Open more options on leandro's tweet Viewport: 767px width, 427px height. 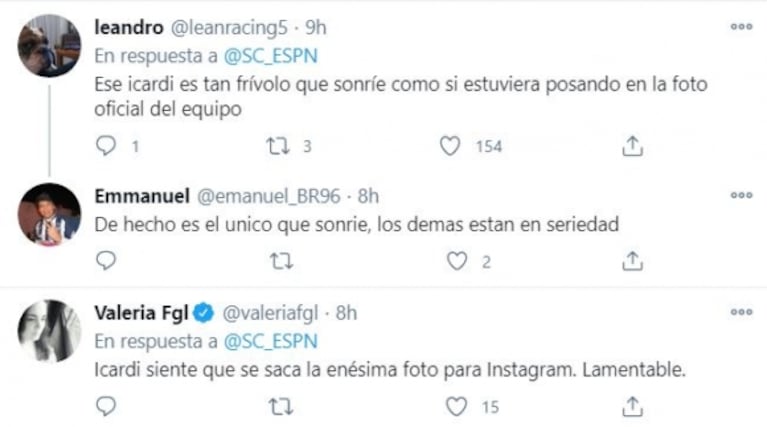(x=741, y=27)
